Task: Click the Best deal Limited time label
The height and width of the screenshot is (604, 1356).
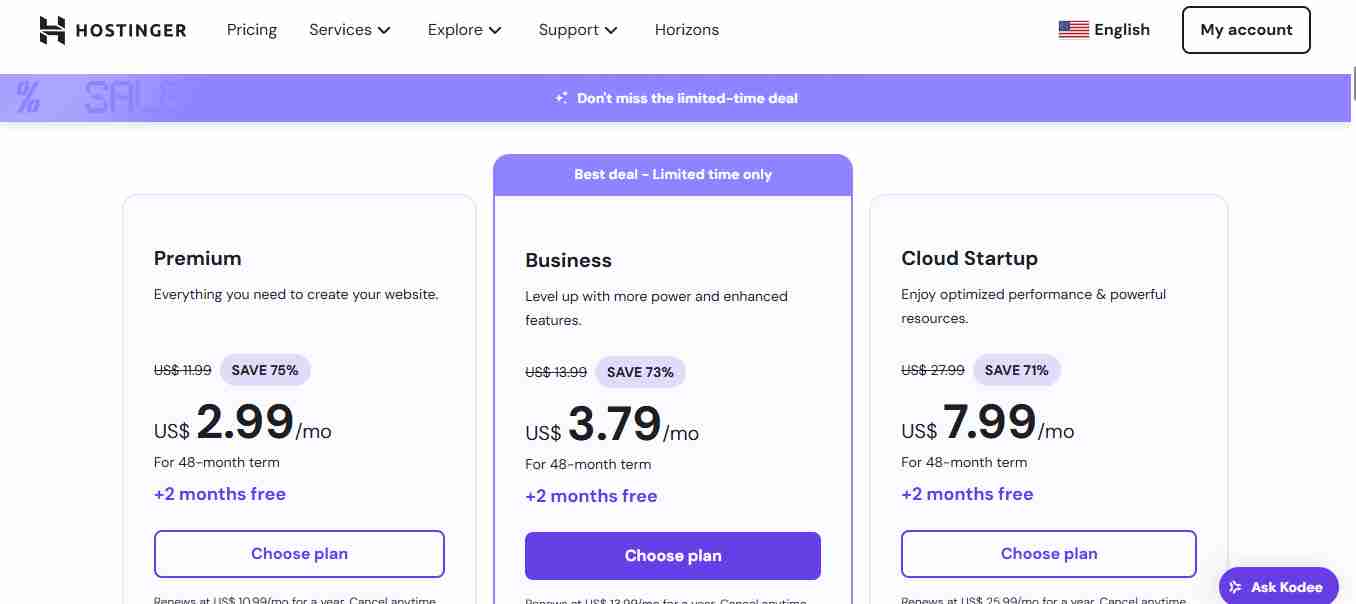Action: point(673,174)
